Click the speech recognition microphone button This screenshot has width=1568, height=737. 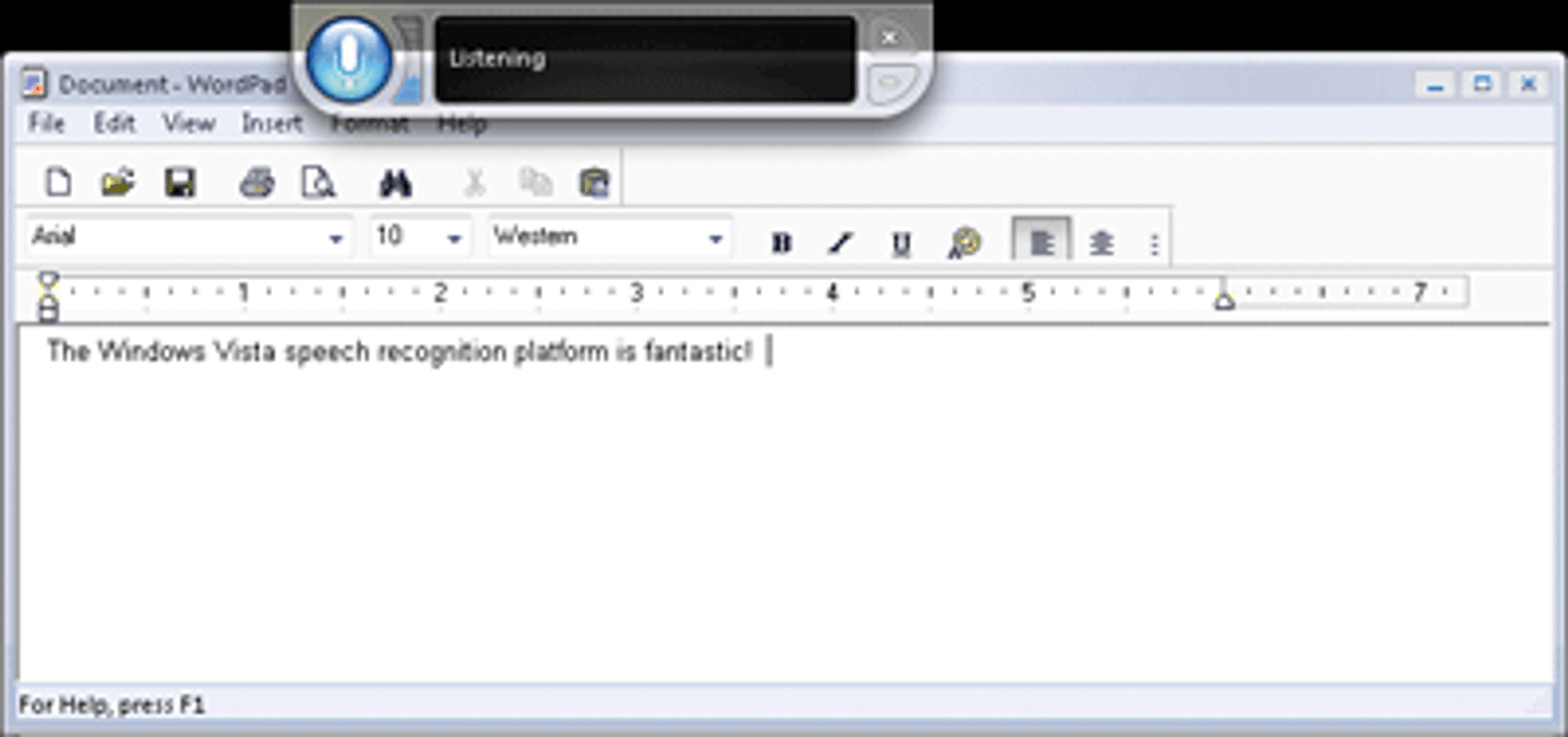(x=348, y=60)
